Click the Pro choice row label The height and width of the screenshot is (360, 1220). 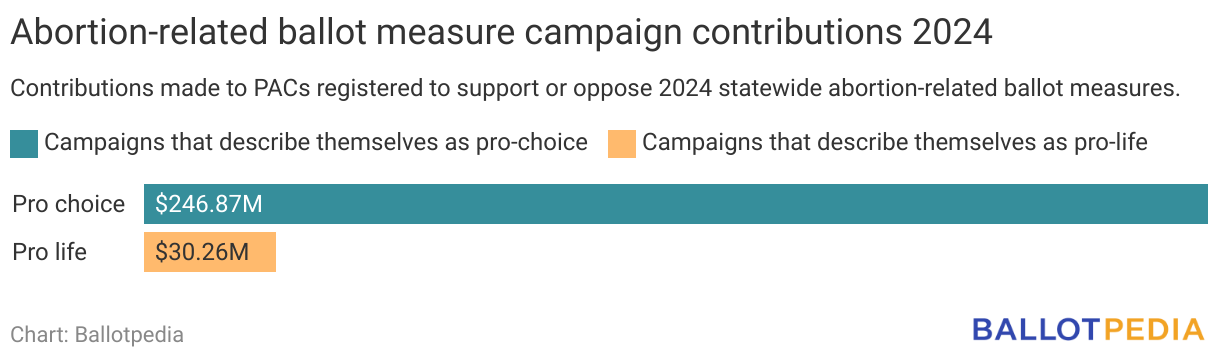(x=69, y=205)
